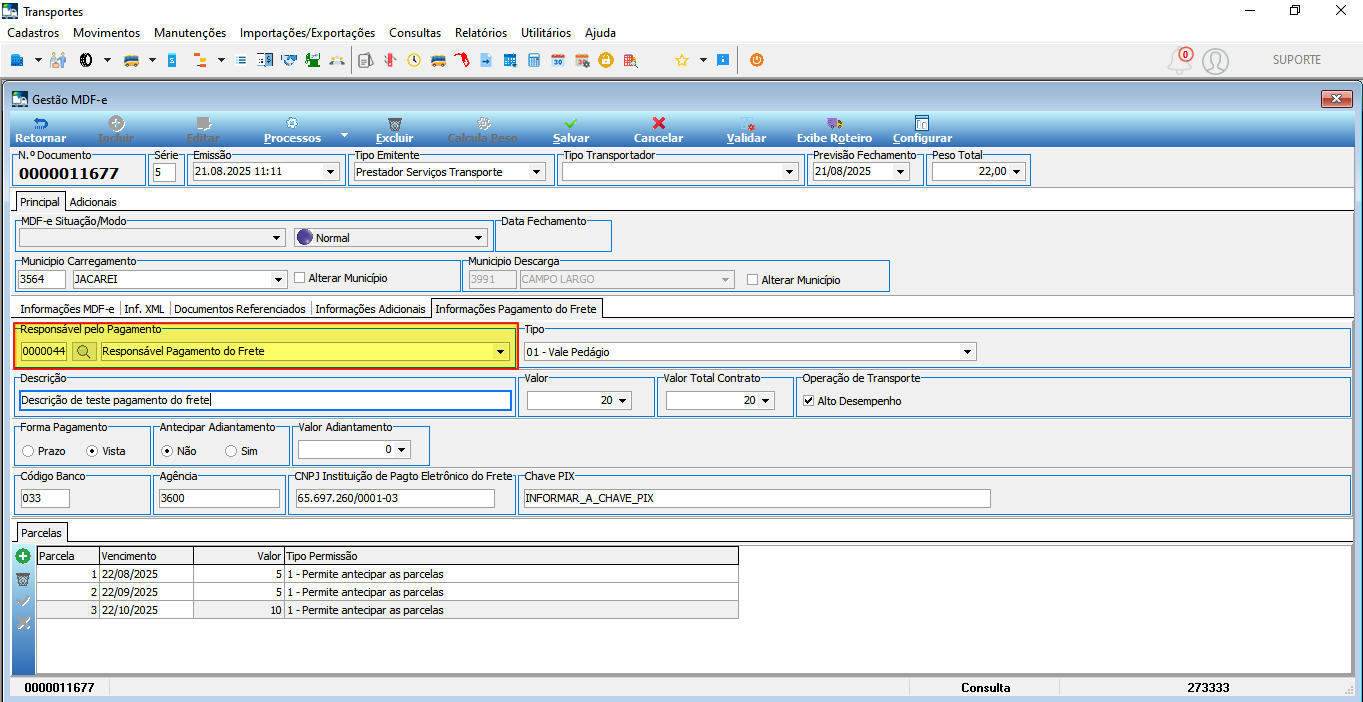Select Sim for Antecipar Adiantamento

coord(231,451)
